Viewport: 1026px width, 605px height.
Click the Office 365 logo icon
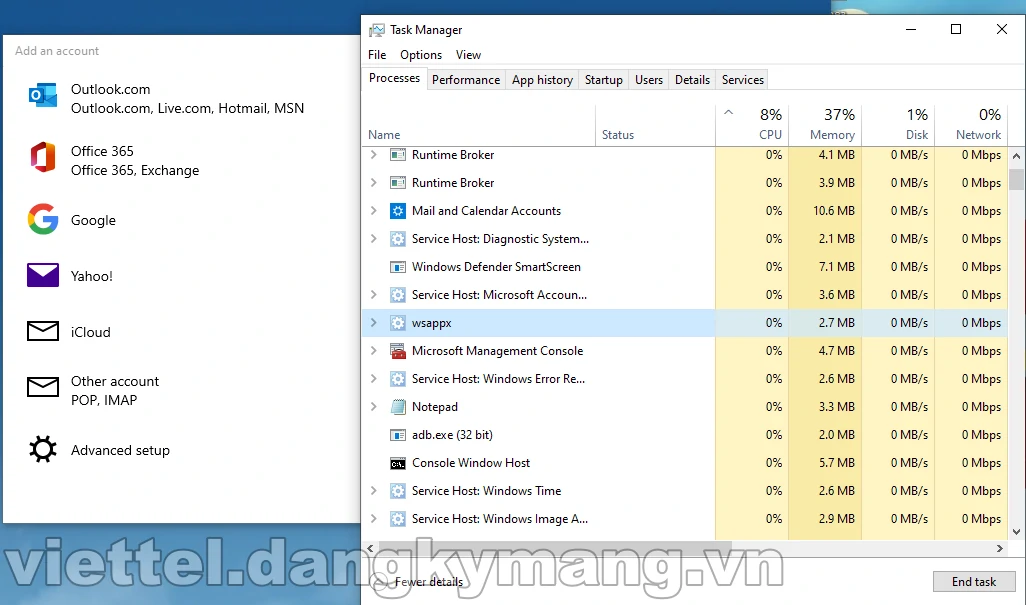tap(43, 157)
